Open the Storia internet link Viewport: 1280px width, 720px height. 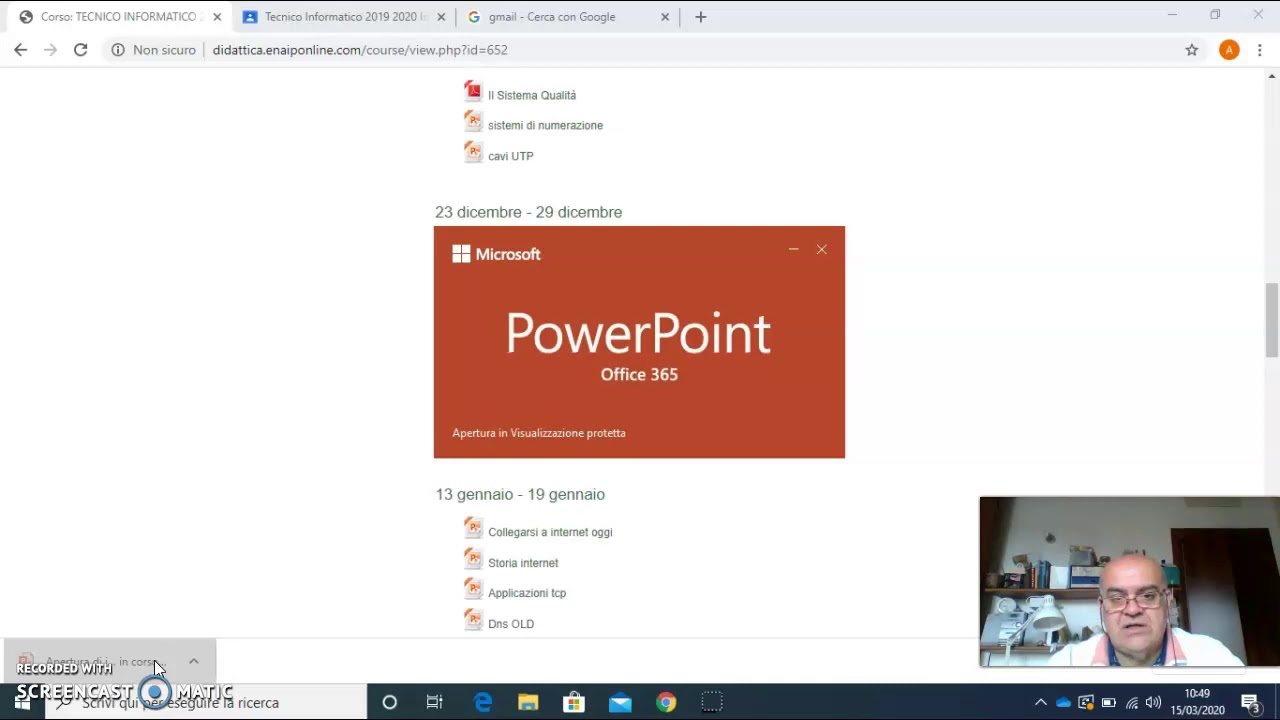[x=523, y=563]
